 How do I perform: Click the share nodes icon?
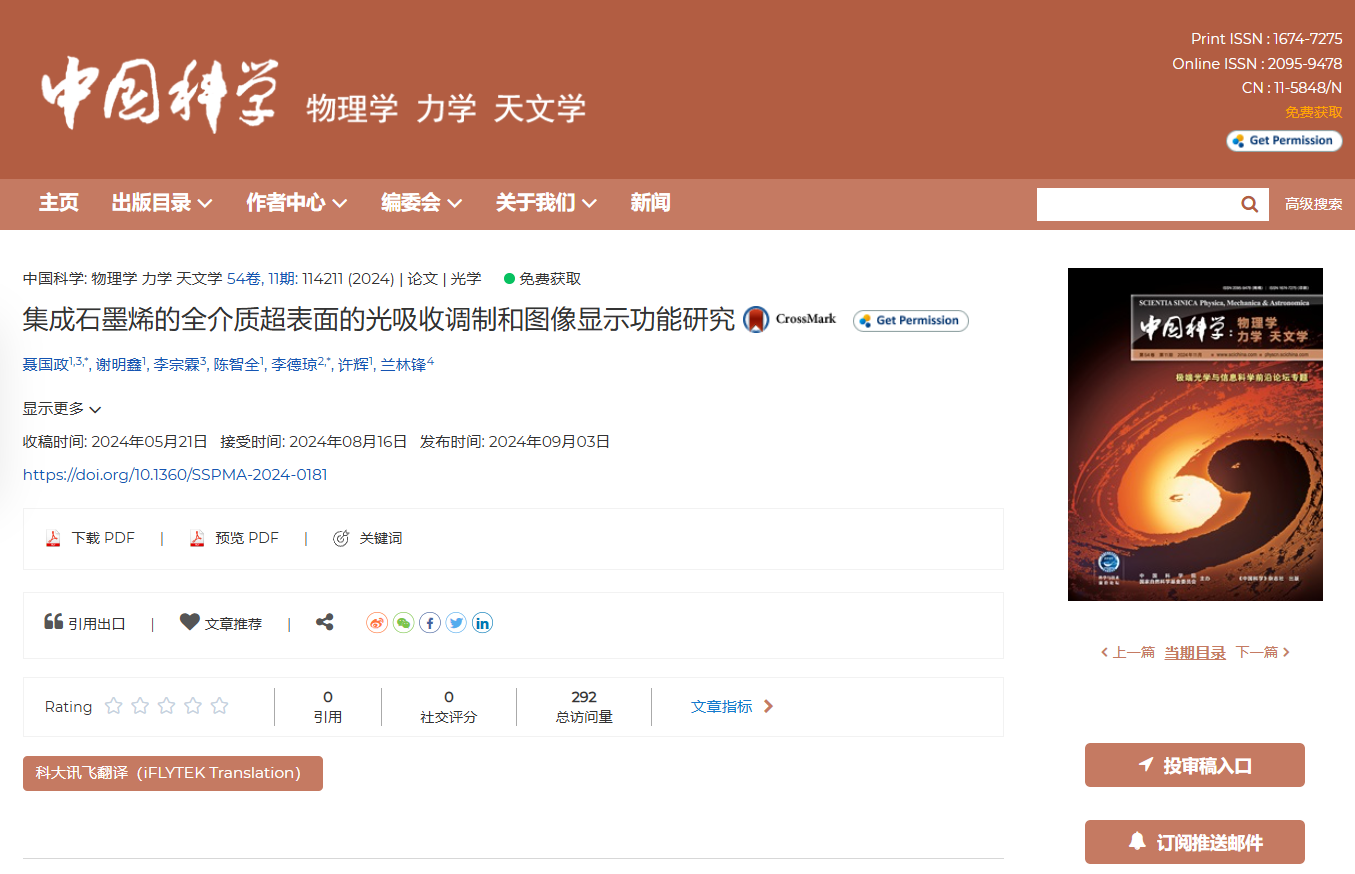pos(324,622)
